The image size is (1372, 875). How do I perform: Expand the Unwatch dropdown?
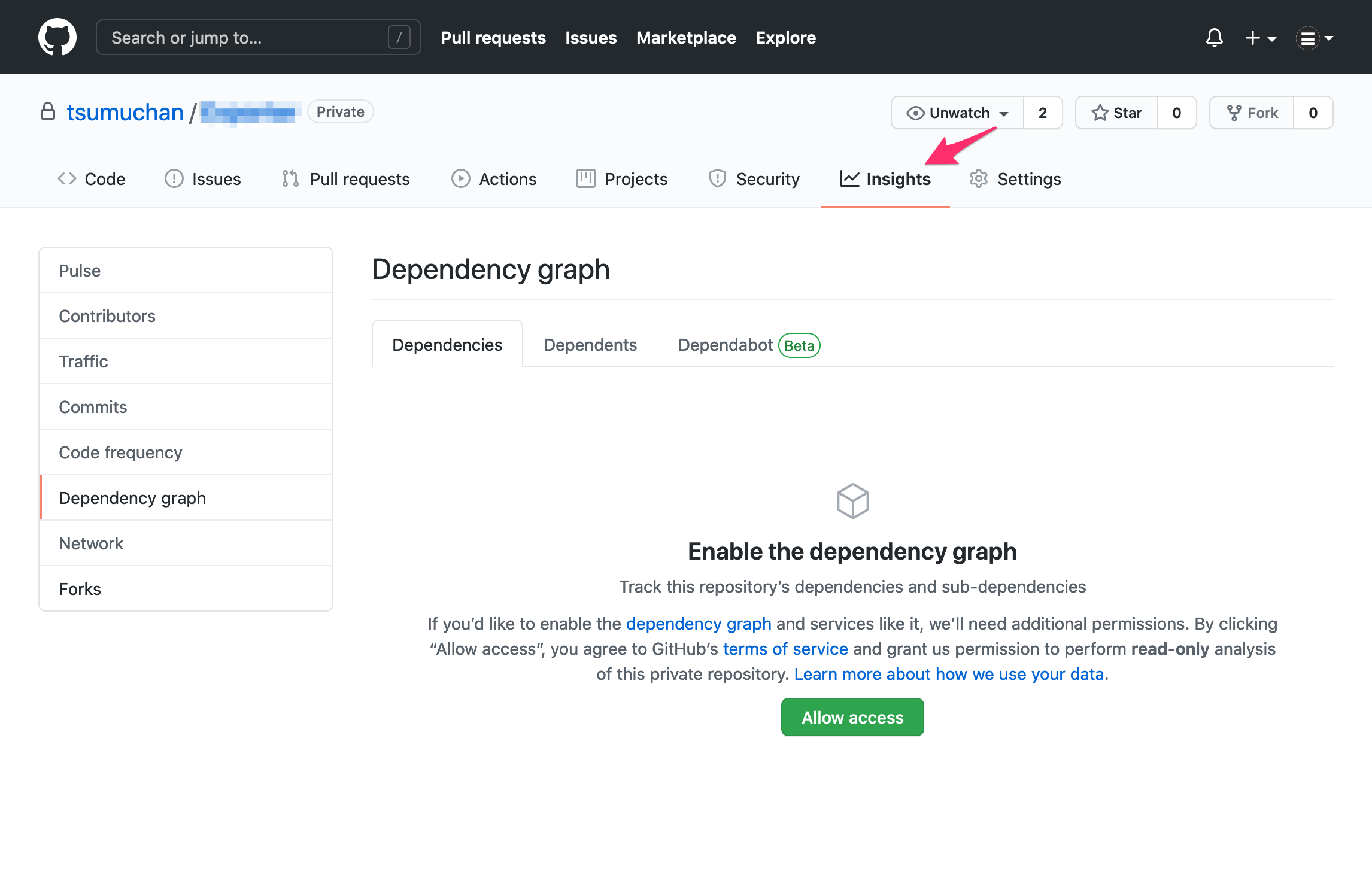tap(957, 113)
